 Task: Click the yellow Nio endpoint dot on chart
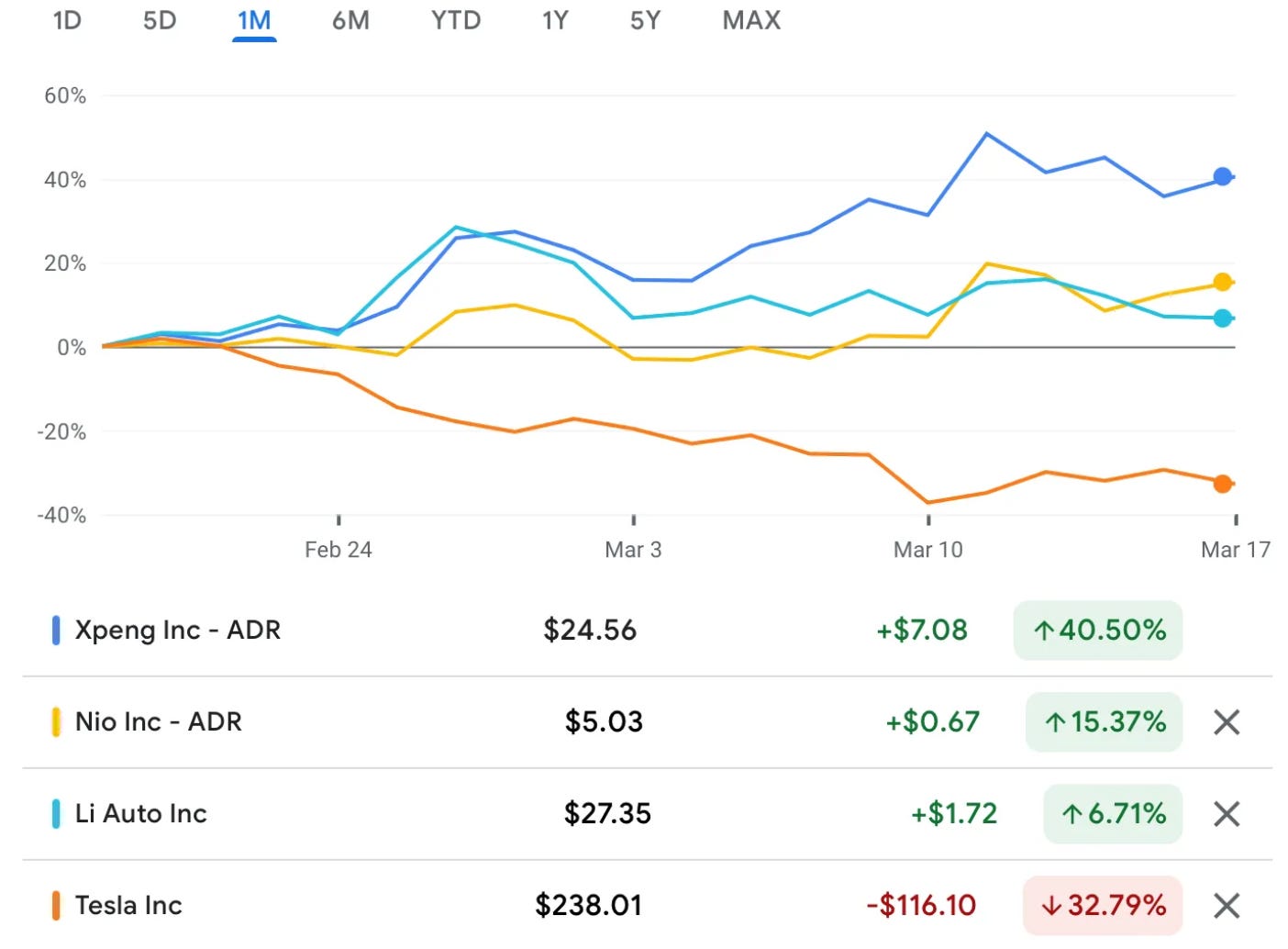click(x=1222, y=282)
